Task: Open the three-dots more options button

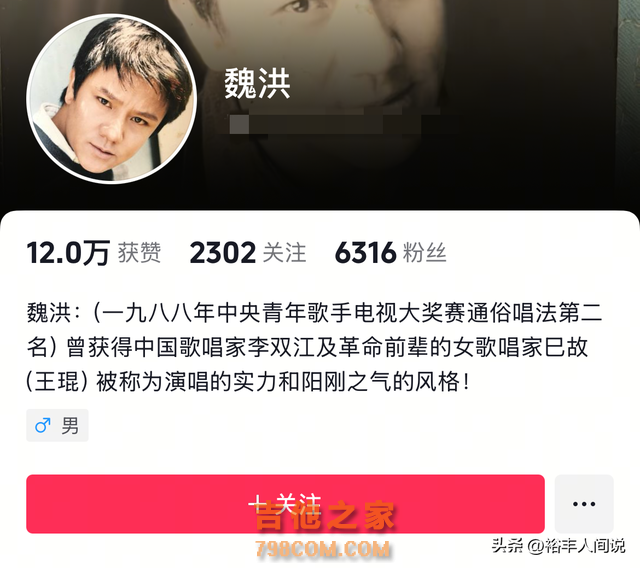Action: coord(584,504)
